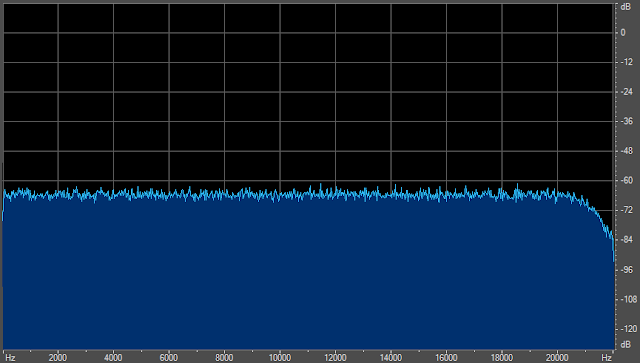The image size is (640, 363).
Task: Click the 18000 Hz frequency label
Action: pyautogui.click(x=502, y=358)
